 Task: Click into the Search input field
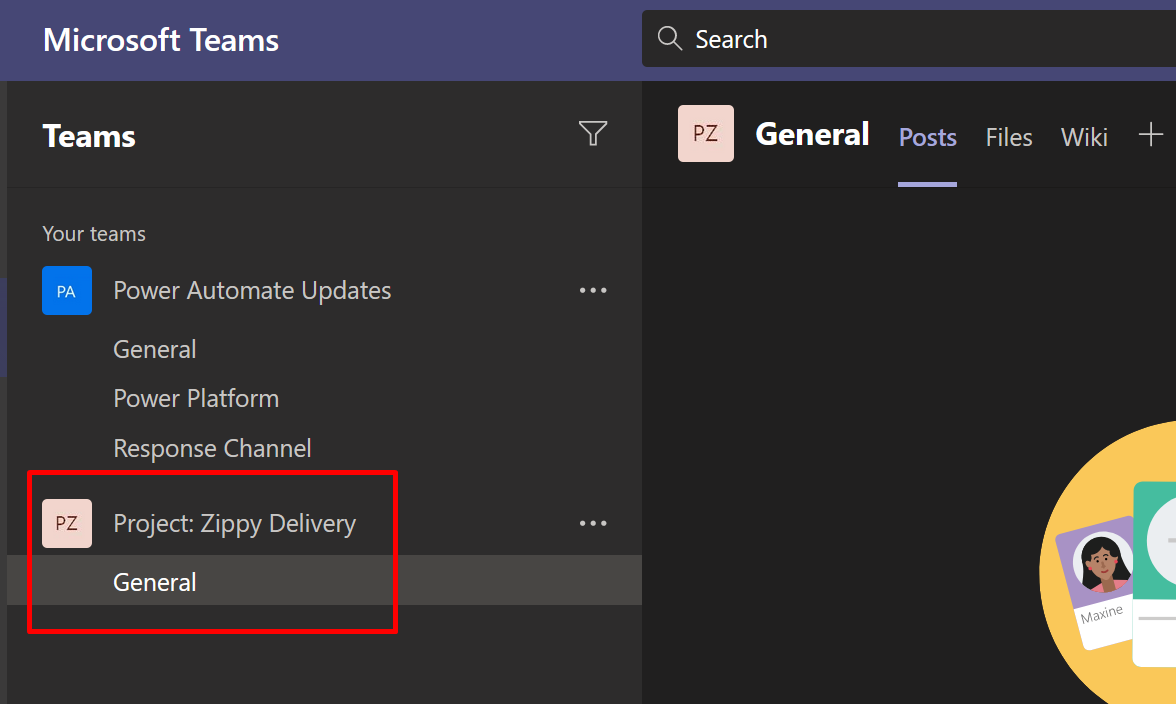[900, 40]
